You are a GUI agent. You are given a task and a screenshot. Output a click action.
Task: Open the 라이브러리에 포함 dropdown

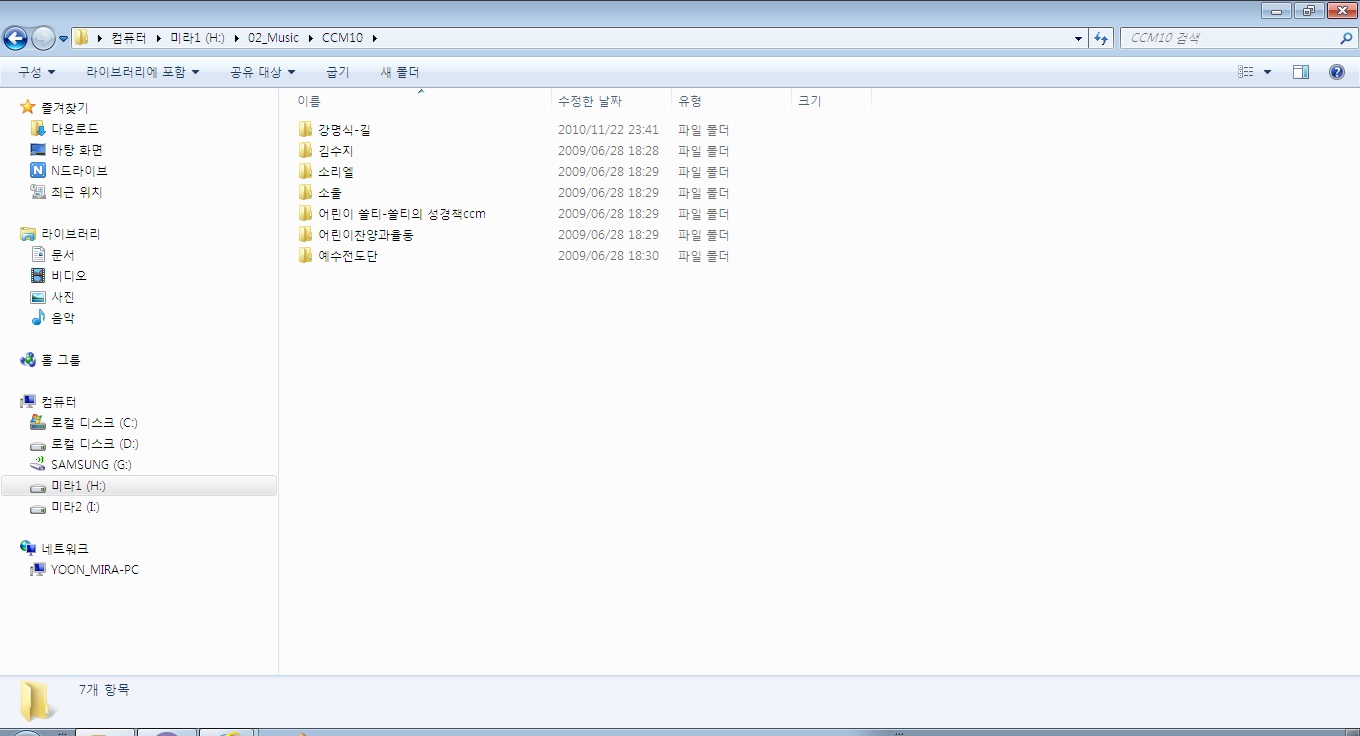[142, 72]
